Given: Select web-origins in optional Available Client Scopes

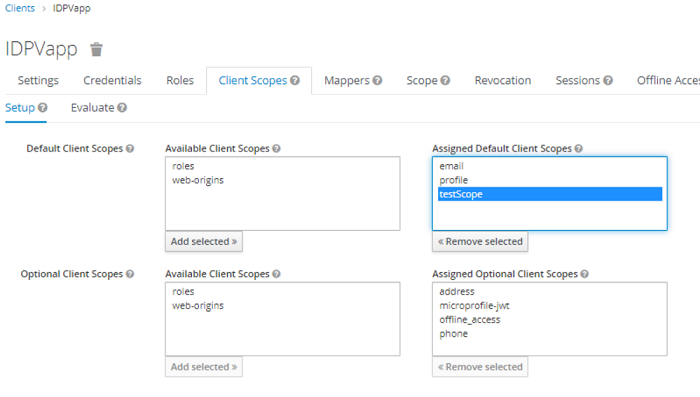Looking at the screenshot, I should tap(282, 306).
